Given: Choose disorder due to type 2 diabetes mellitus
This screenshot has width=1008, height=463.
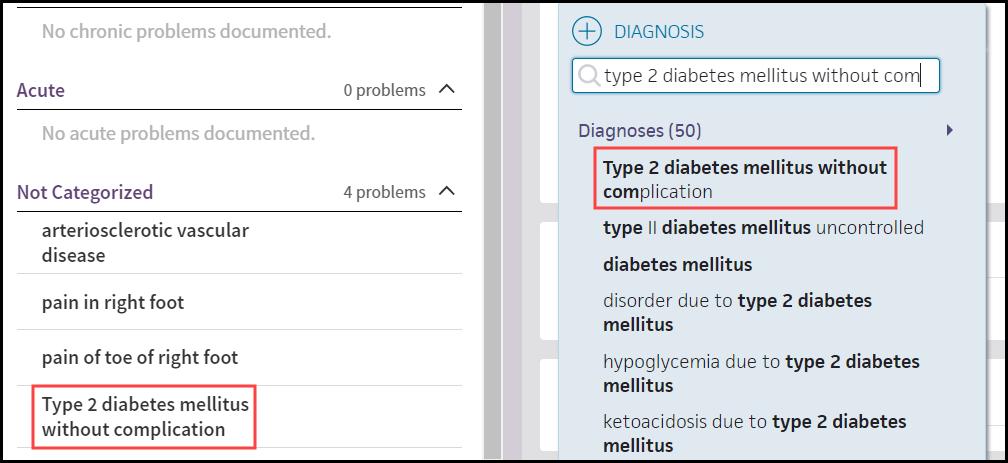Looking at the screenshot, I should point(737,313).
